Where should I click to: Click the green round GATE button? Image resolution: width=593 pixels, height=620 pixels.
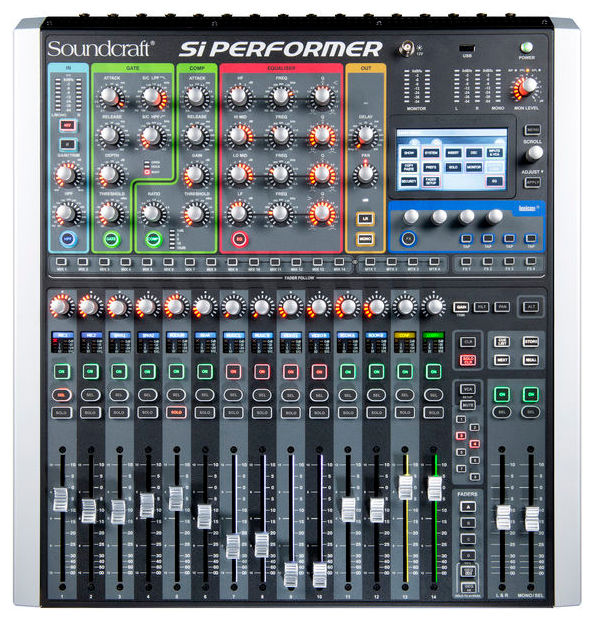tap(111, 239)
